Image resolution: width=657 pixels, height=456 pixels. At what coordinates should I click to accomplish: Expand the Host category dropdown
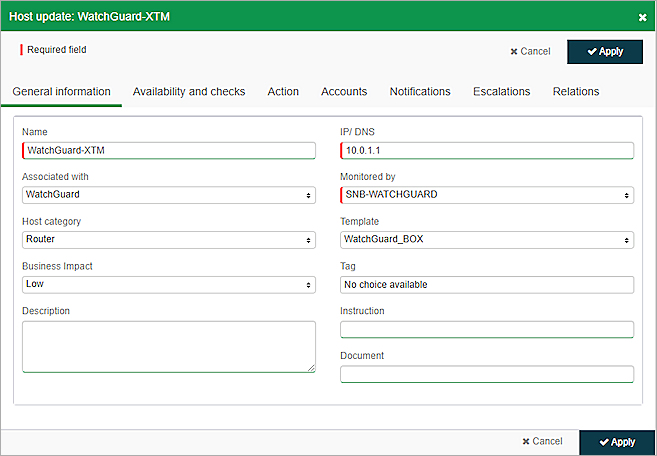coord(168,240)
